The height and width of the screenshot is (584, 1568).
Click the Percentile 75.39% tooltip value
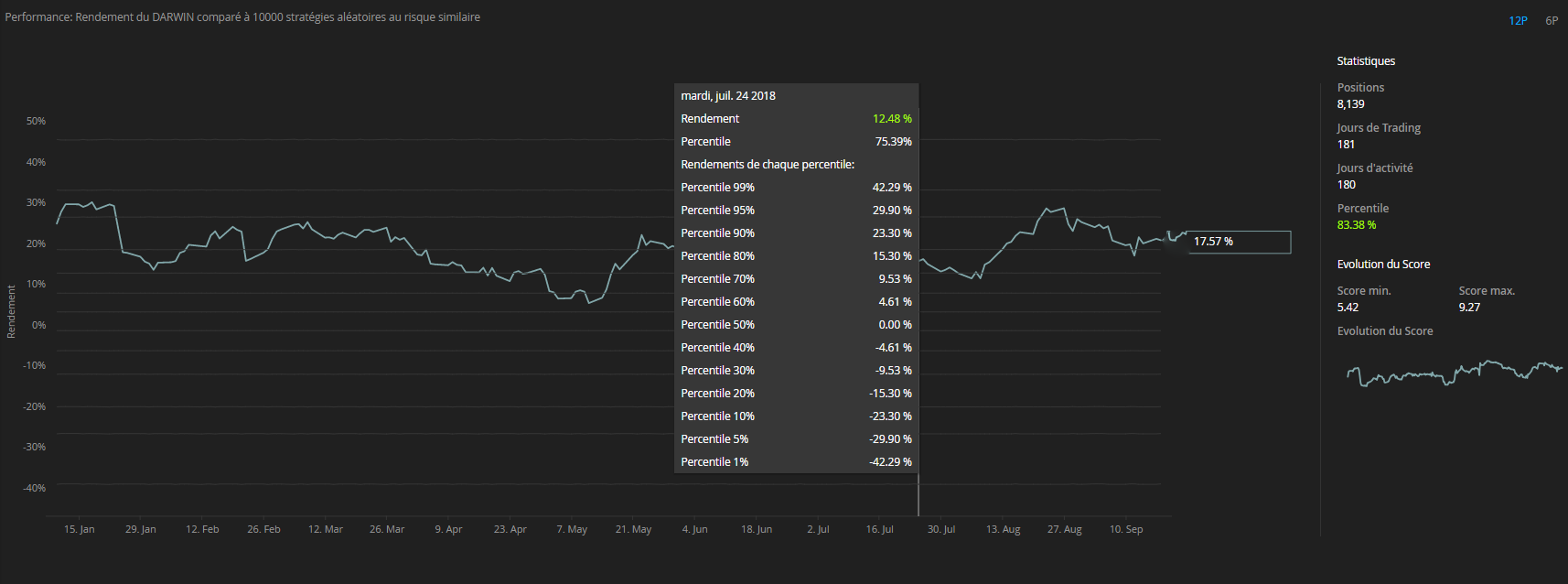893,142
